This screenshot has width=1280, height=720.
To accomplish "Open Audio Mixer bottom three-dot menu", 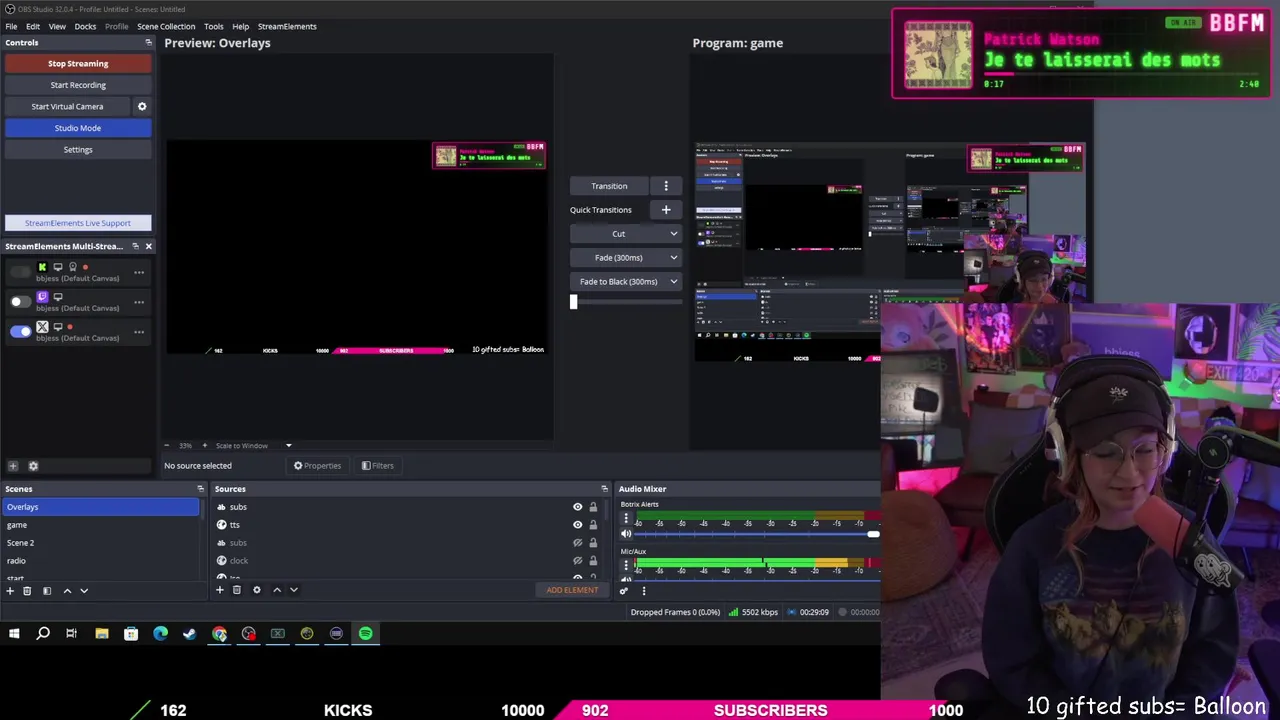I will 643,591.
